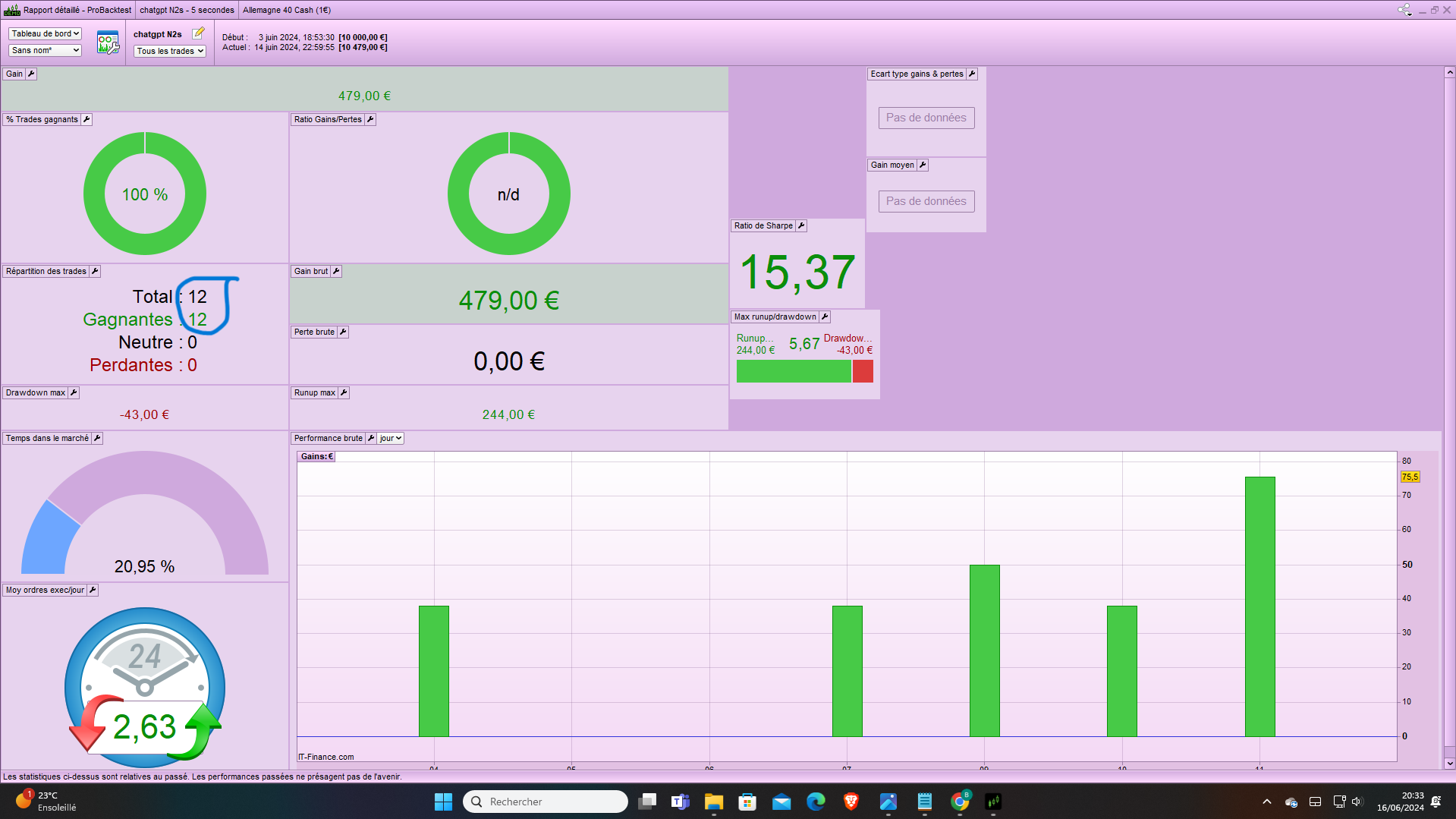Open the Tableau de bord dropdown

coord(45,33)
